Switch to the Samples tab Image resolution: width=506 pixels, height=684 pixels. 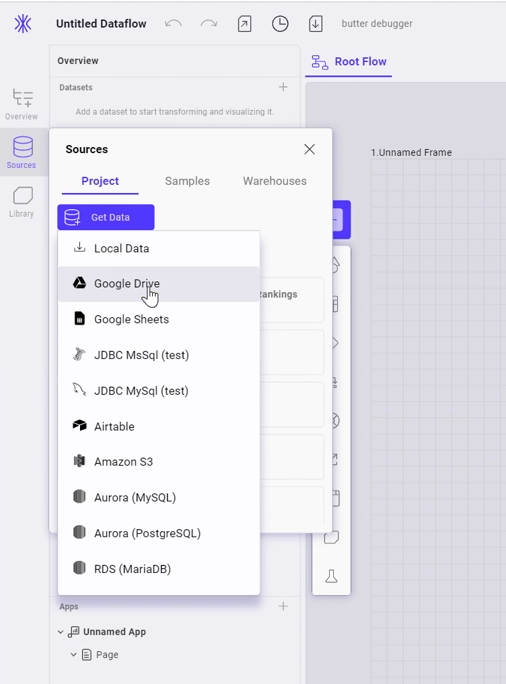click(187, 181)
